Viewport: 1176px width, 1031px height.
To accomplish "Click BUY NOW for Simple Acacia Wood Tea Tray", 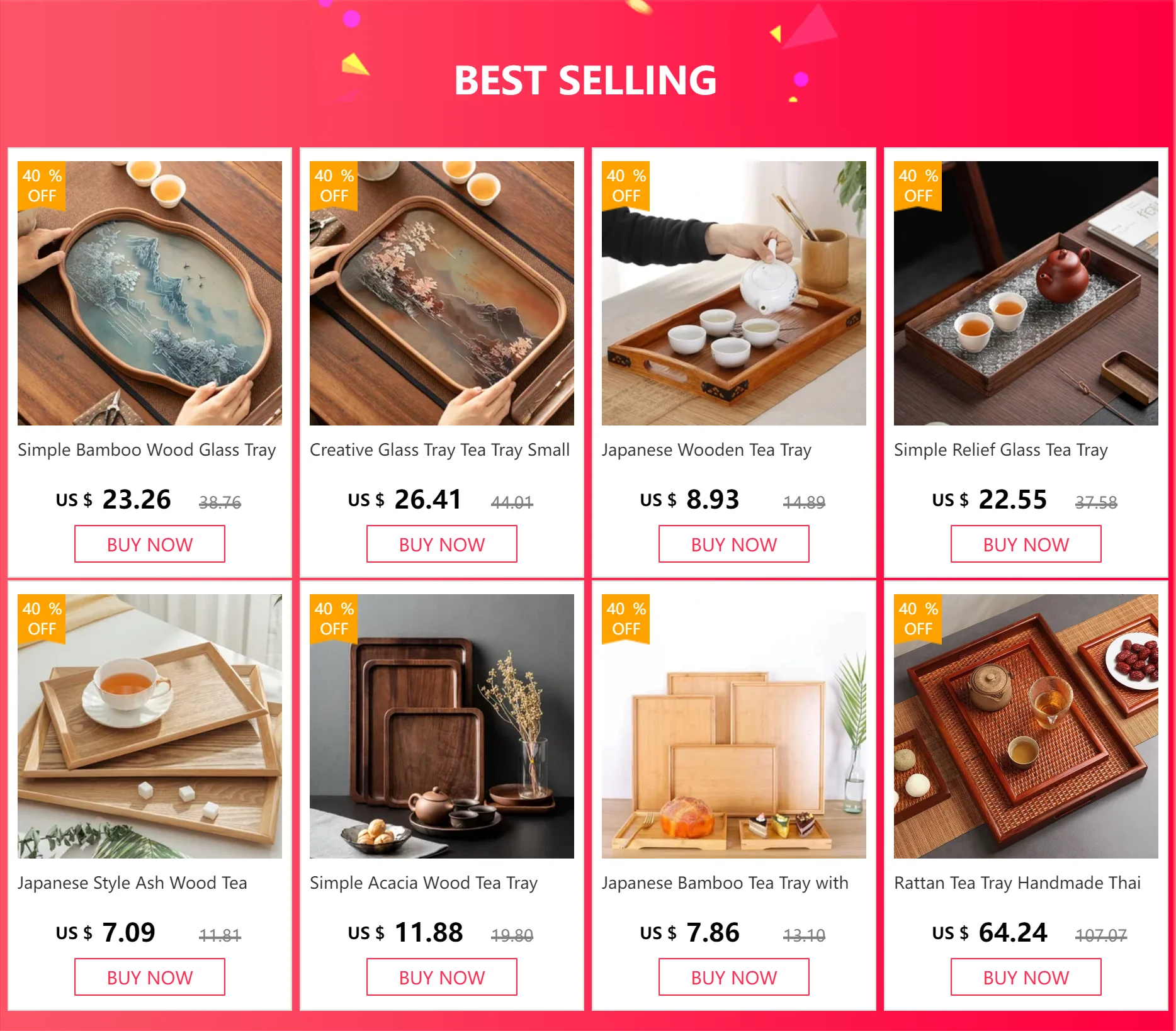I will 442,977.
